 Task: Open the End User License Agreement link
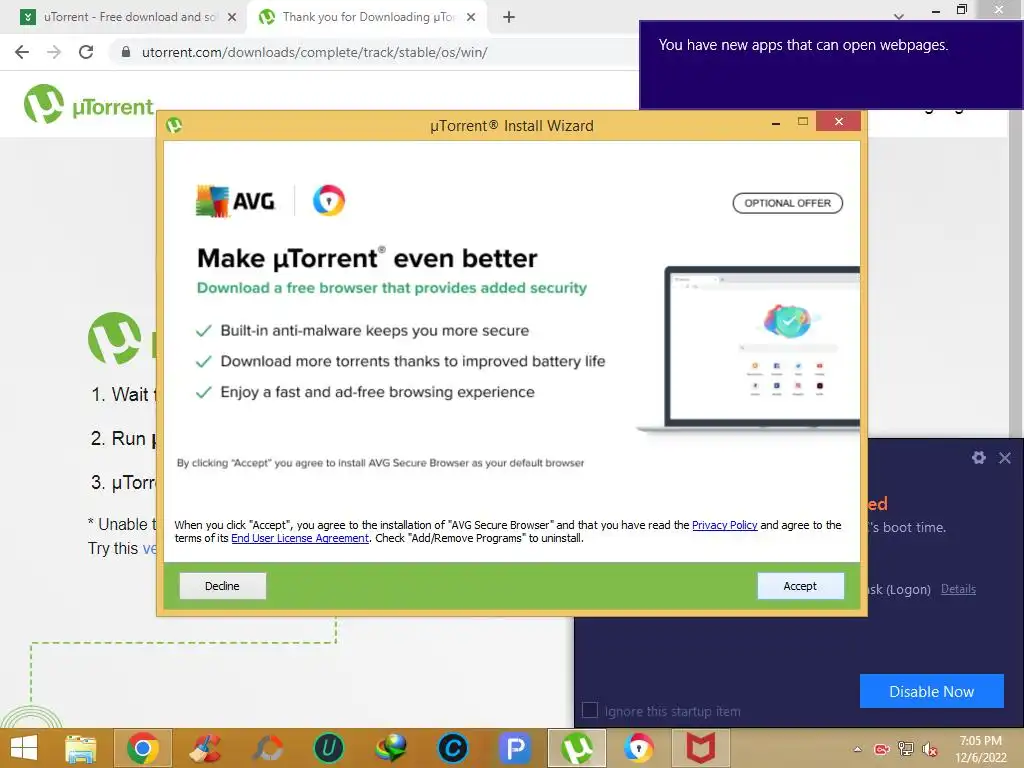pos(300,538)
